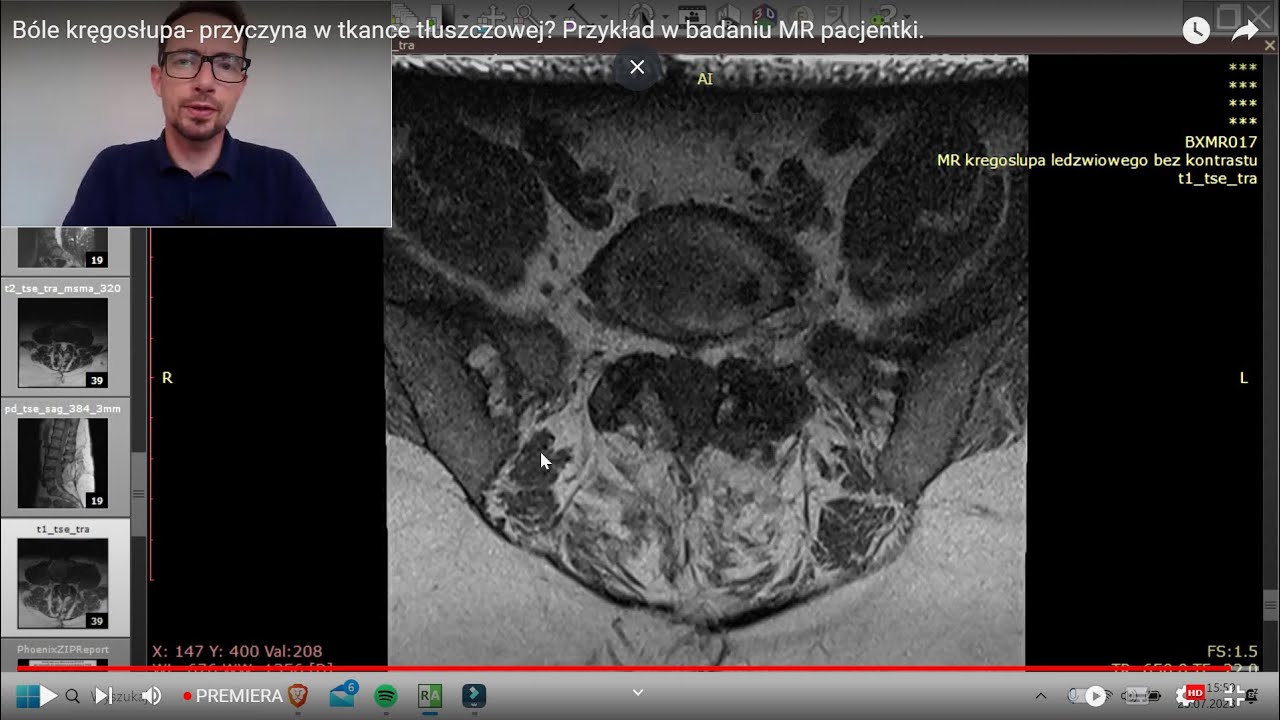1280x720 pixels.
Task: Click the 'AI' orientation marker
Action: (705, 78)
